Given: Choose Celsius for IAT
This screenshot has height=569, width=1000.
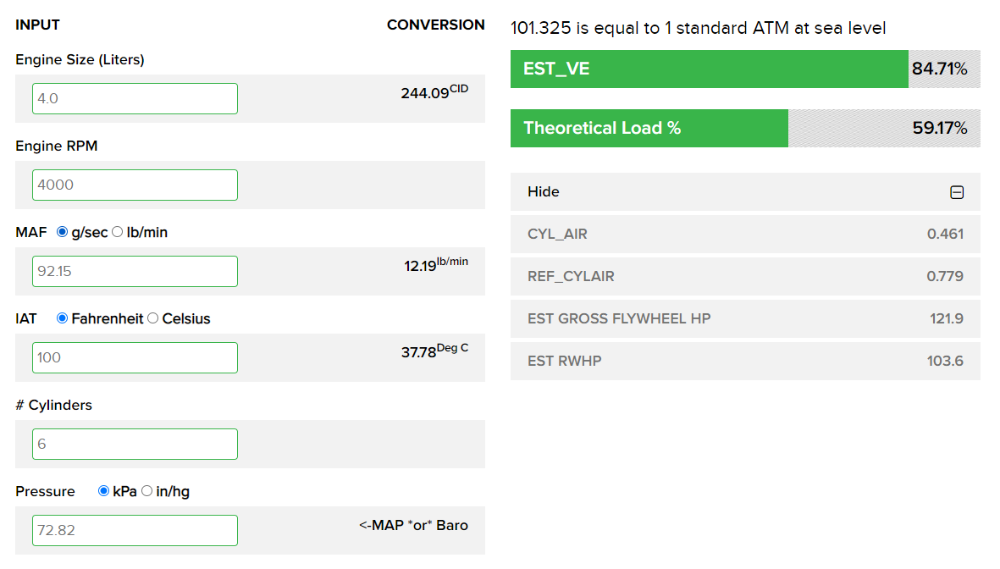Looking at the screenshot, I should click(153, 319).
